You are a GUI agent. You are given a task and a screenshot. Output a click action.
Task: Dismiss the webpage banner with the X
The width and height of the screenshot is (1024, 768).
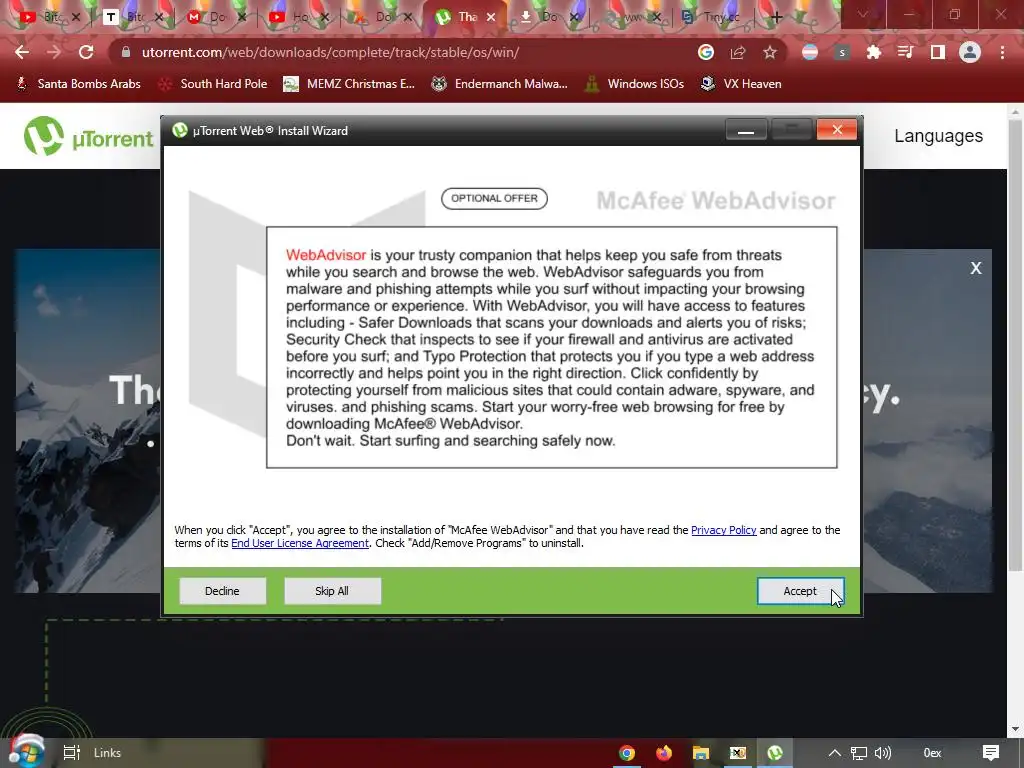point(976,268)
